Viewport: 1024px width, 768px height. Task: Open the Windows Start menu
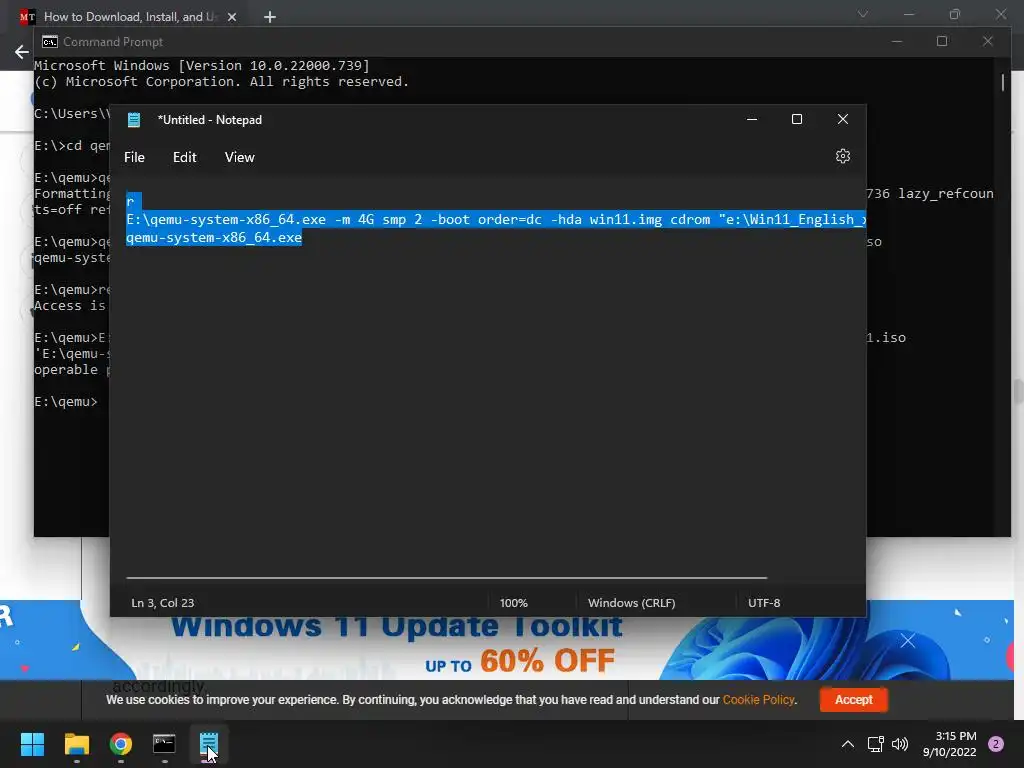click(32, 744)
